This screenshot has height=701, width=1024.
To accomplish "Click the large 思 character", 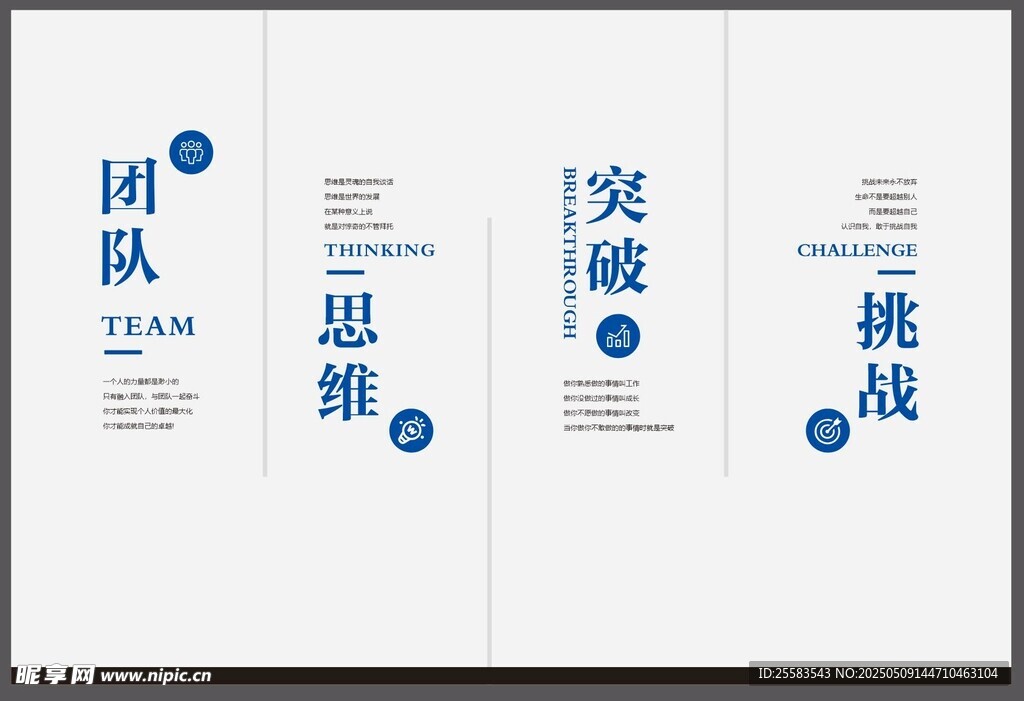I will 348,319.
